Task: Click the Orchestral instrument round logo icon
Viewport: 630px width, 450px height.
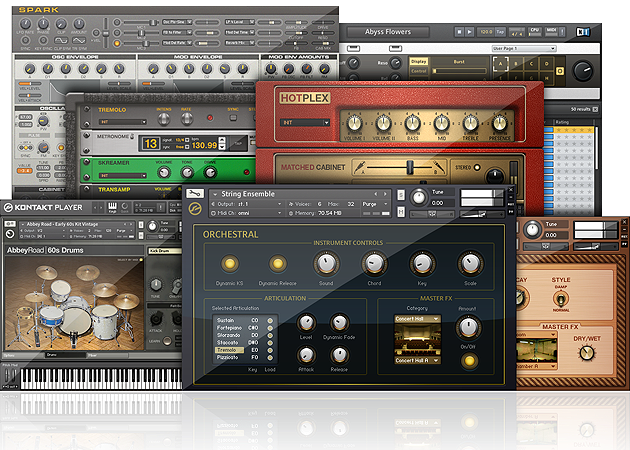Action: [194, 210]
